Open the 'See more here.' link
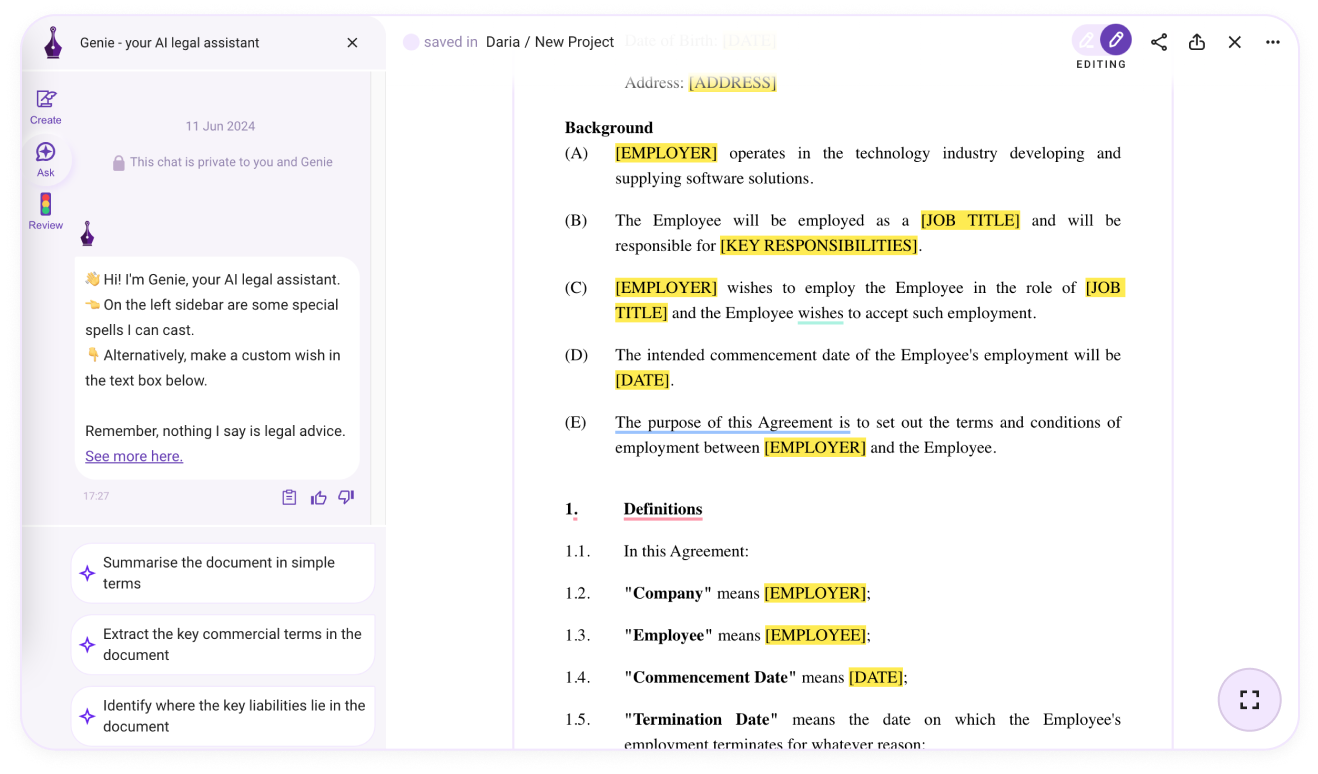1318x774 pixels. point(134,456)
